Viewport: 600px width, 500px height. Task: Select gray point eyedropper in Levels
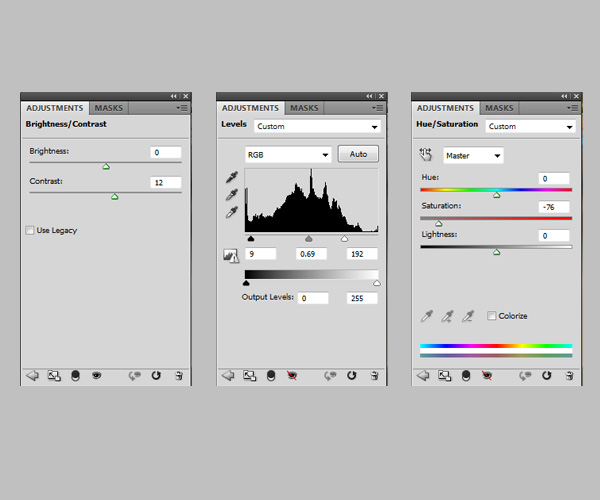pyautogui.click(x=232, y=195)
